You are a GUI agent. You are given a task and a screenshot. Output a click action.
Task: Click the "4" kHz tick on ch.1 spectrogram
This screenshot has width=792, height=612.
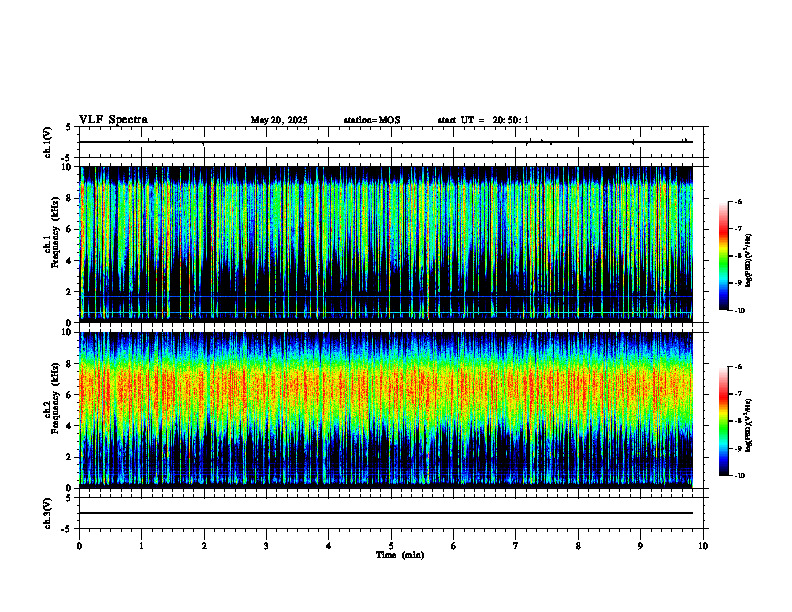(70, 261)
